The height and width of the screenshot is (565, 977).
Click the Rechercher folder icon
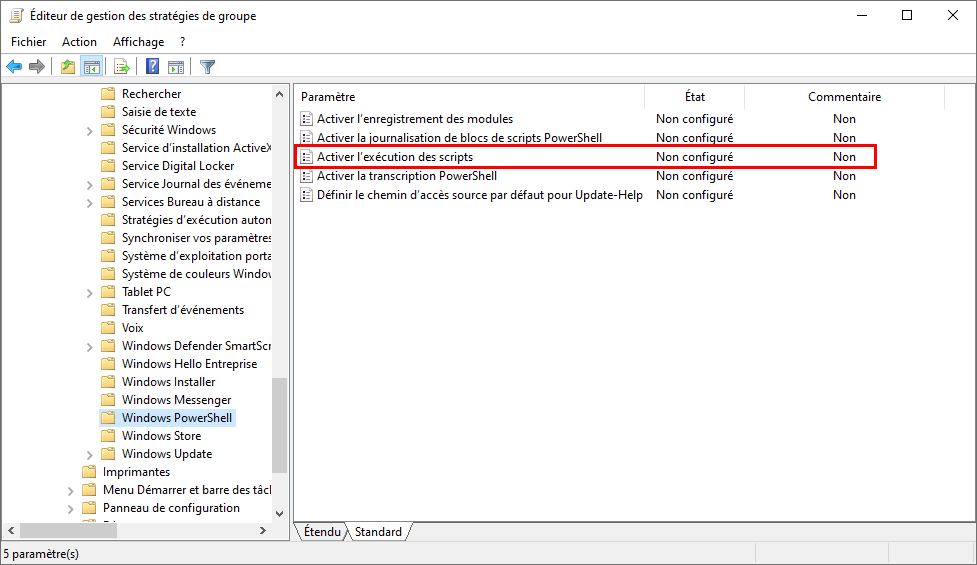pos(108,94)
